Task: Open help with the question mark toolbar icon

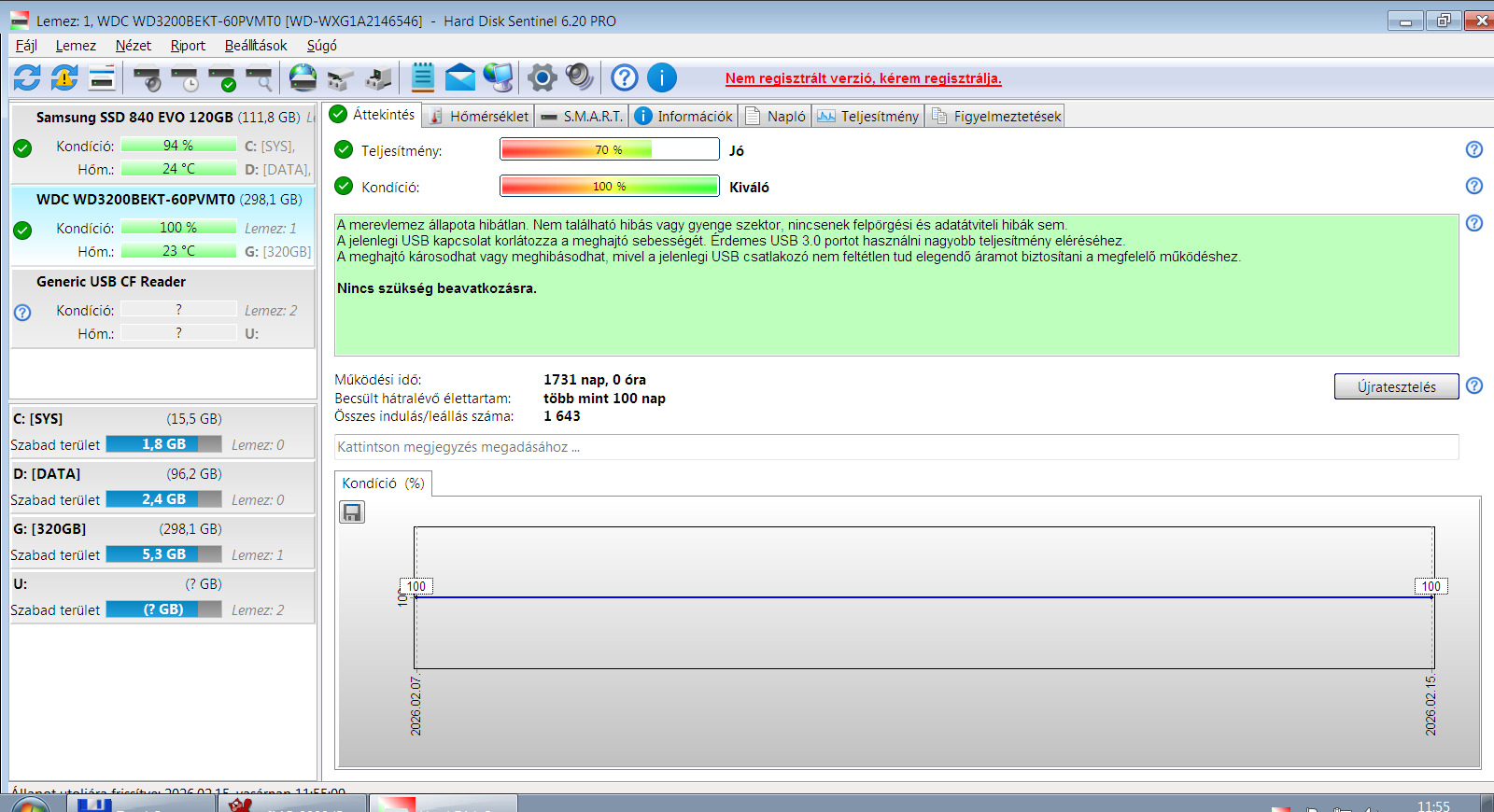Action: [x=625, y=77]
